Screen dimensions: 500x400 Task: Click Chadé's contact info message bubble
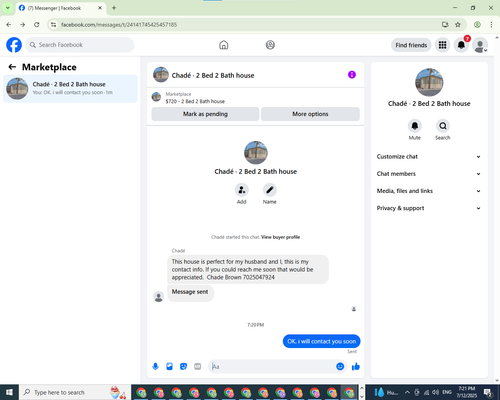(248, 269)
